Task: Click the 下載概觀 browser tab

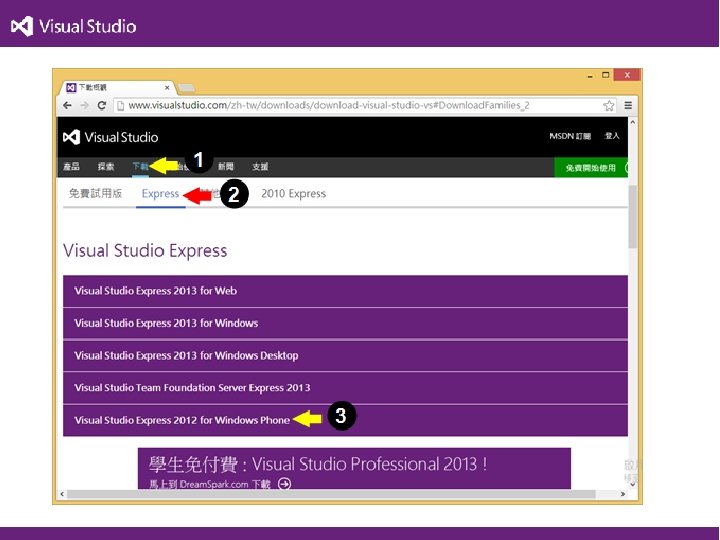Action: tap(117, 87)
